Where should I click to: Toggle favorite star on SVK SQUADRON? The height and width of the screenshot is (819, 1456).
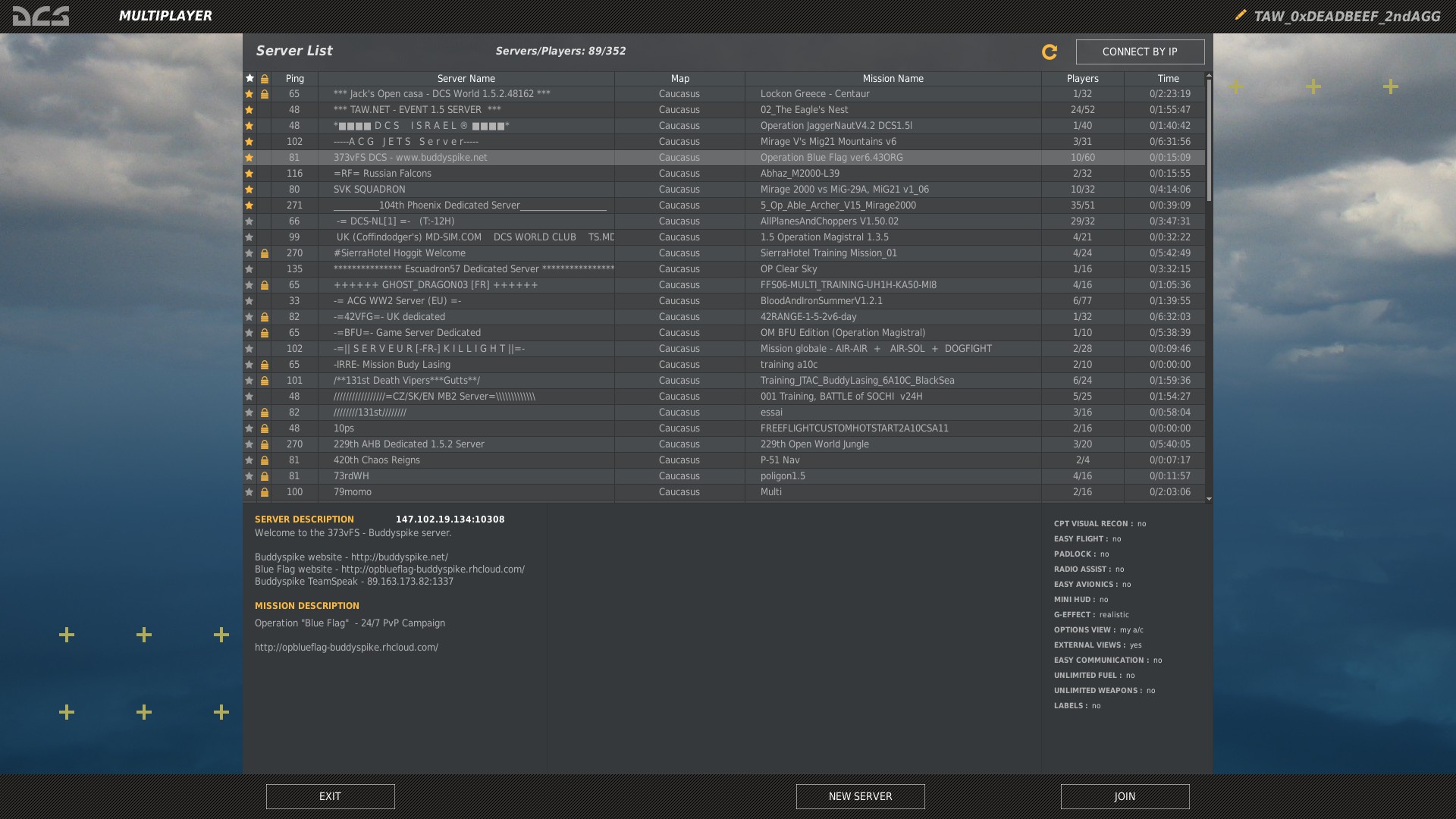(x=249, y=190)
